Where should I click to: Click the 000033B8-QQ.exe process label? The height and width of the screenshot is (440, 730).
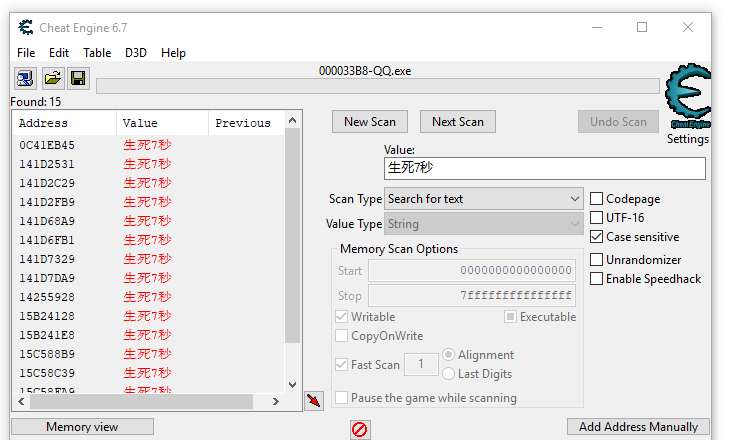(365, 71)
